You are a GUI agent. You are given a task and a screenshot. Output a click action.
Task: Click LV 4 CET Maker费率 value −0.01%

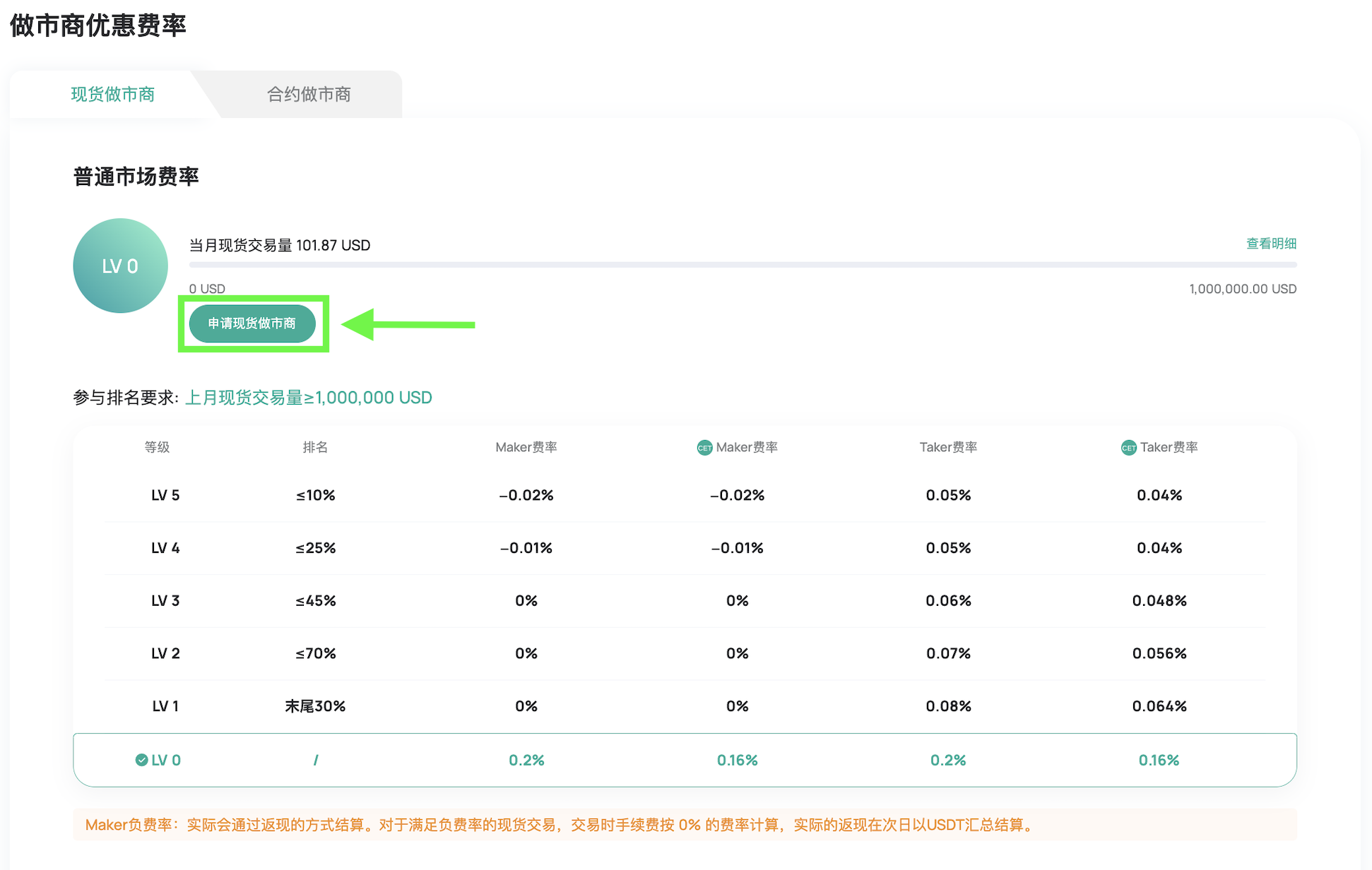[x=737, y=548]
